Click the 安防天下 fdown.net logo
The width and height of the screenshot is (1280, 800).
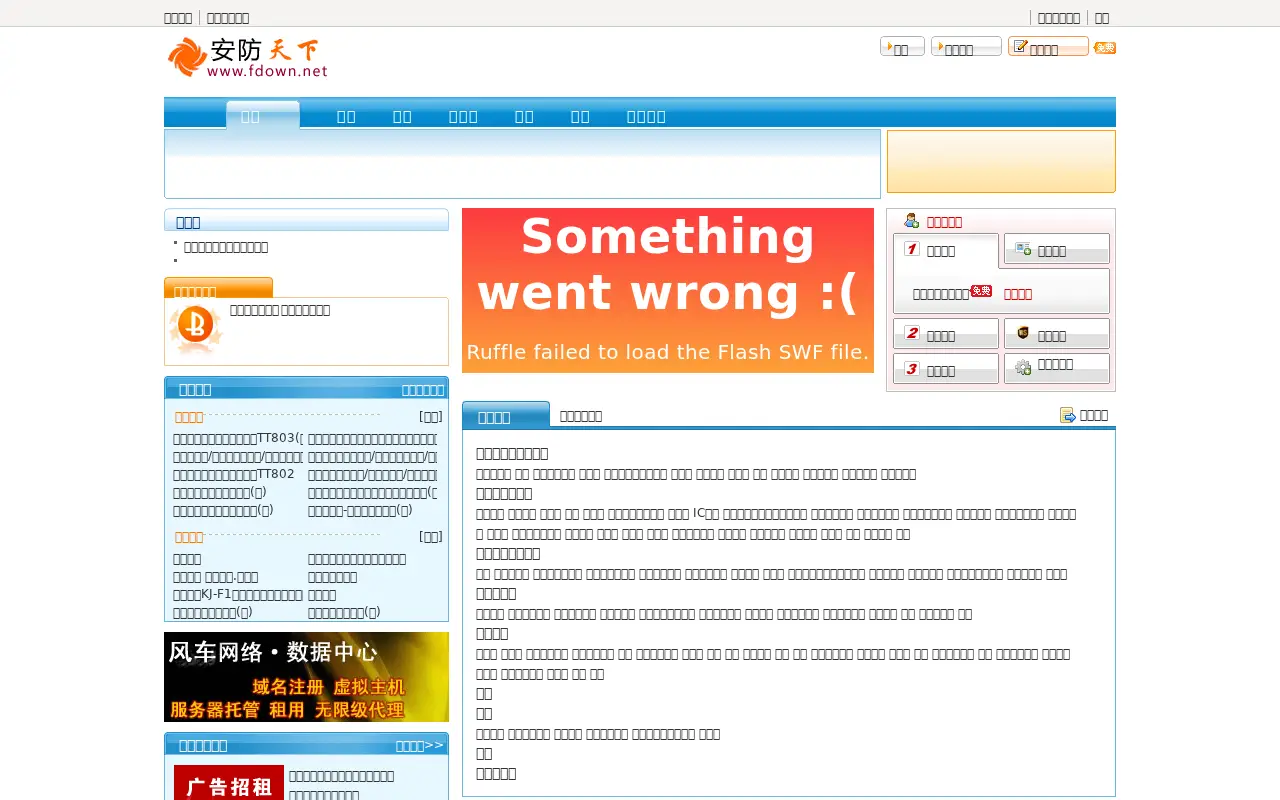[x=247, y=58]
